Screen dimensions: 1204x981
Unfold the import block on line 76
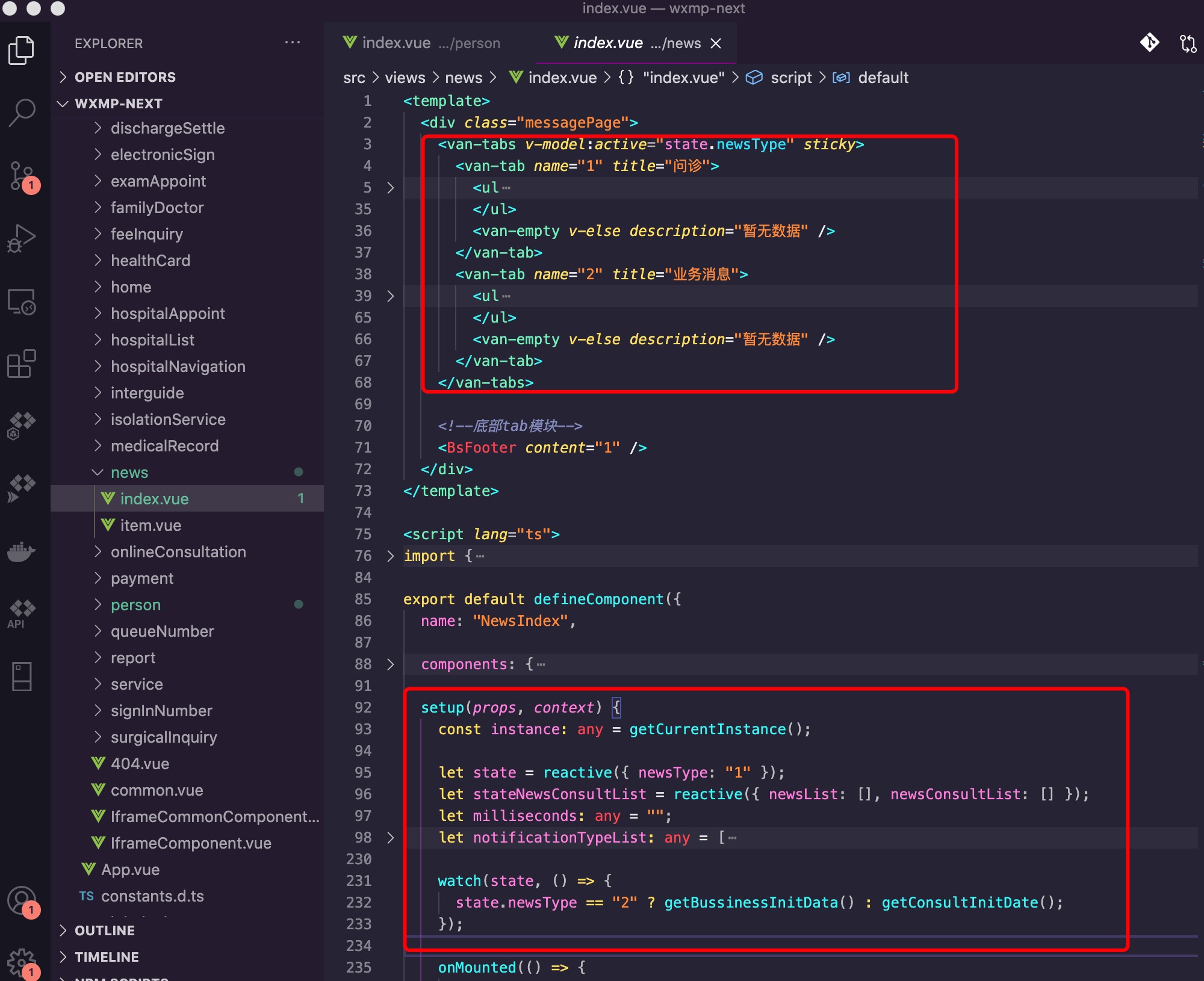click(390, 556)
